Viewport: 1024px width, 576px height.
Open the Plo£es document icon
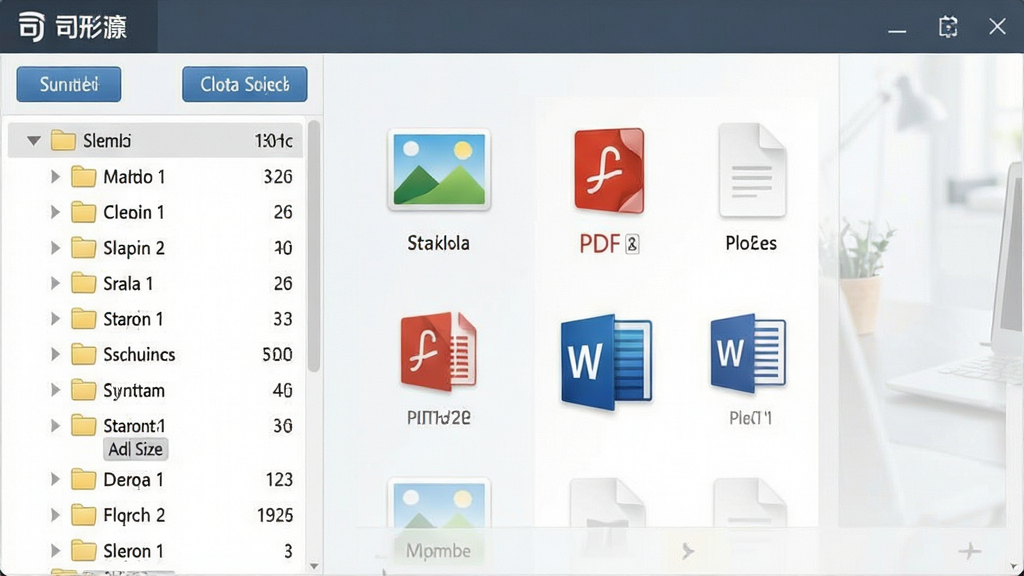(752, 170)
